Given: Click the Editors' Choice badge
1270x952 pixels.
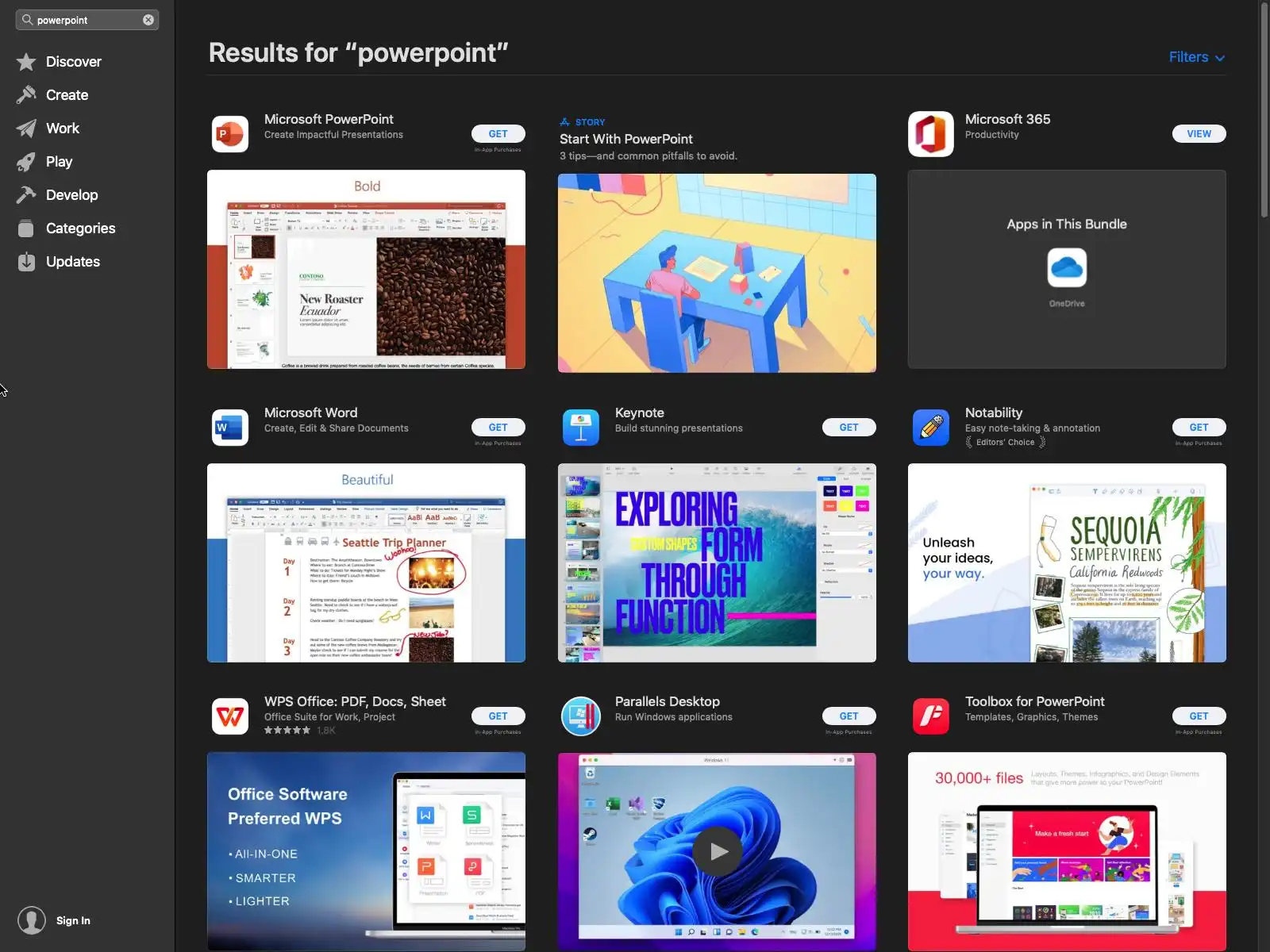Looking at the screenshot, I should tap(1006, 443).
